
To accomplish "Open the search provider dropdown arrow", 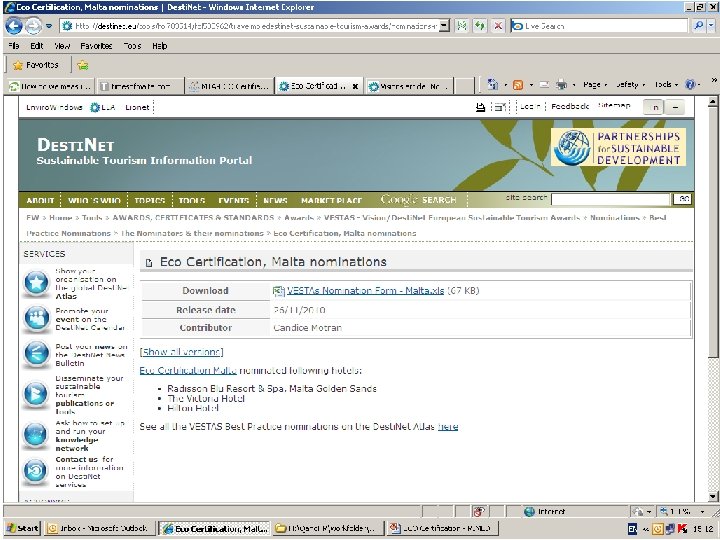I will tap(711, 26).
